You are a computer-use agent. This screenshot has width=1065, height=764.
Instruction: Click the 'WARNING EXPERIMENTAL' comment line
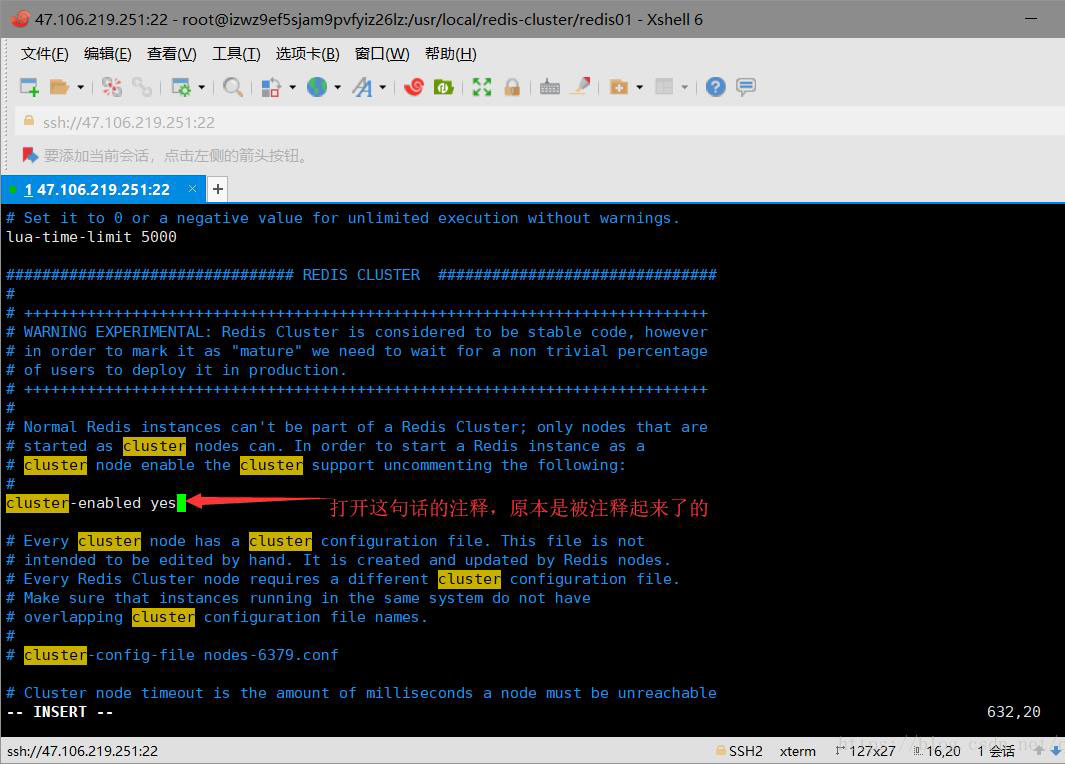(357, 332)
